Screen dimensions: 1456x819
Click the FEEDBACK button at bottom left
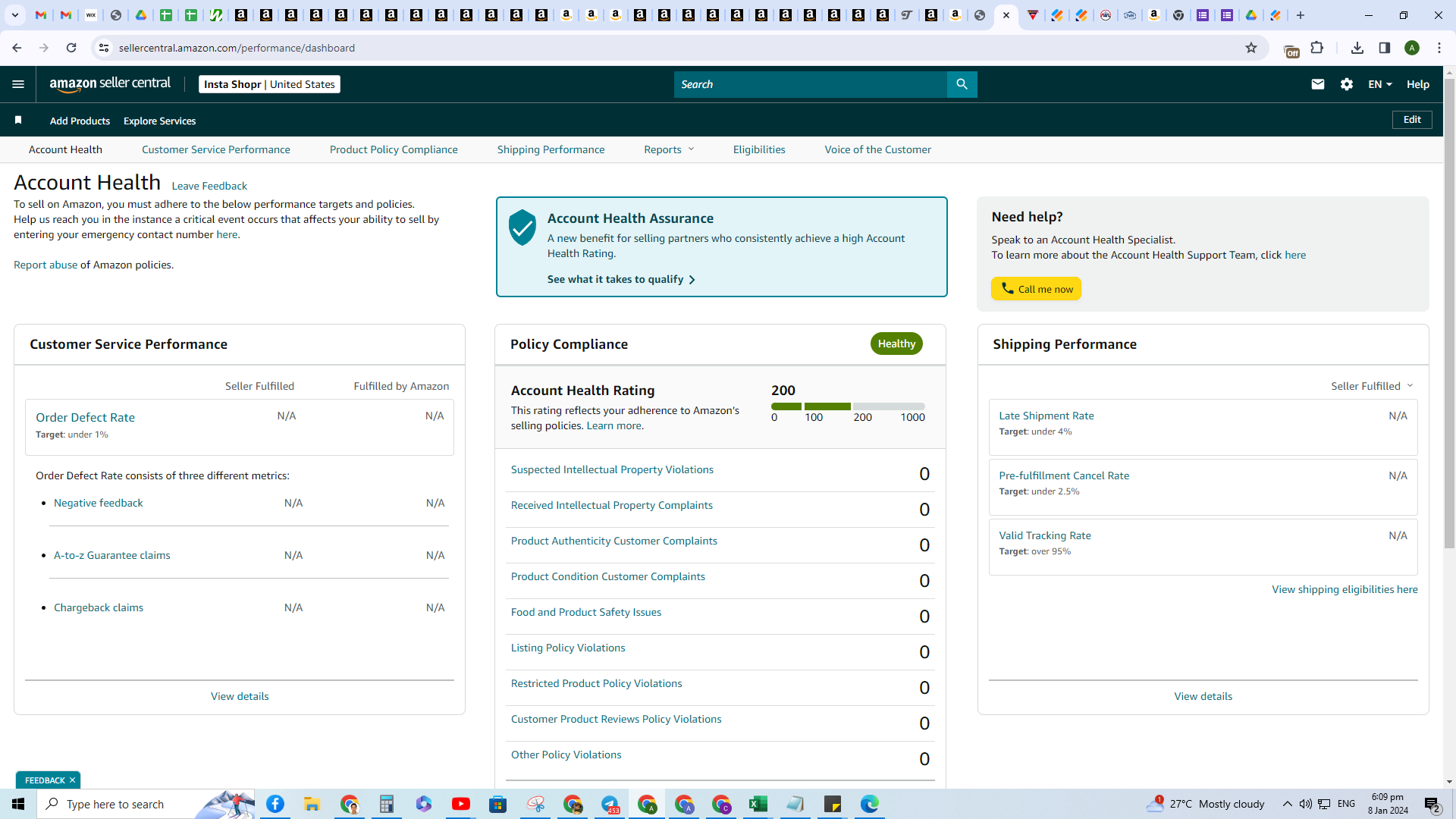(45, 780)
